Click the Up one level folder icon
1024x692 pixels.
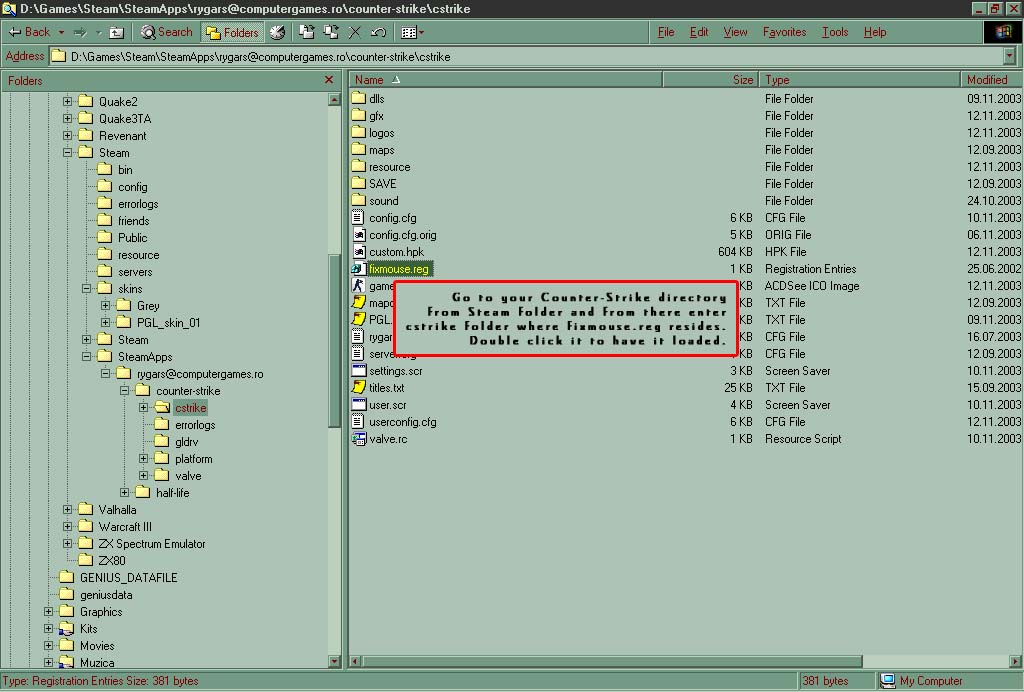click(x=116, y=32)
